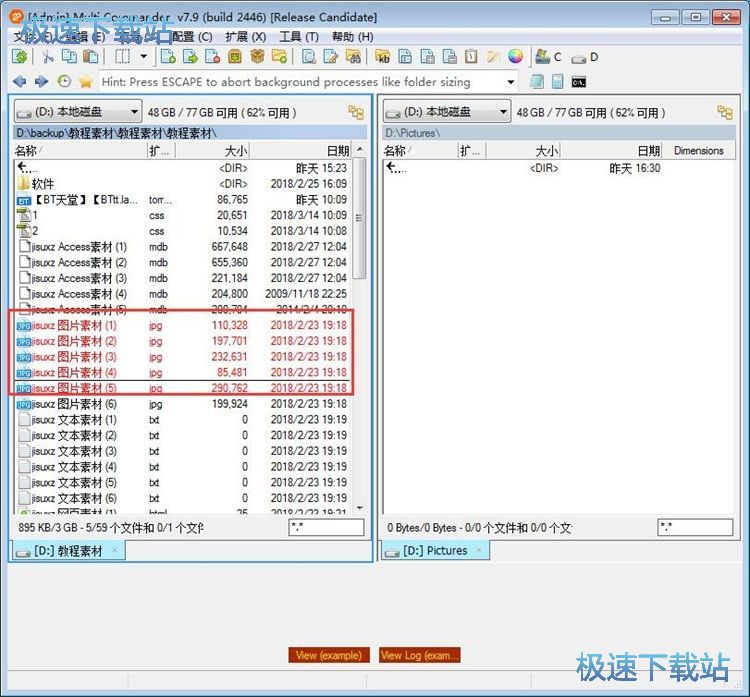
Task: Click the folder size 'kb' icon
Action: pos(383,57)
